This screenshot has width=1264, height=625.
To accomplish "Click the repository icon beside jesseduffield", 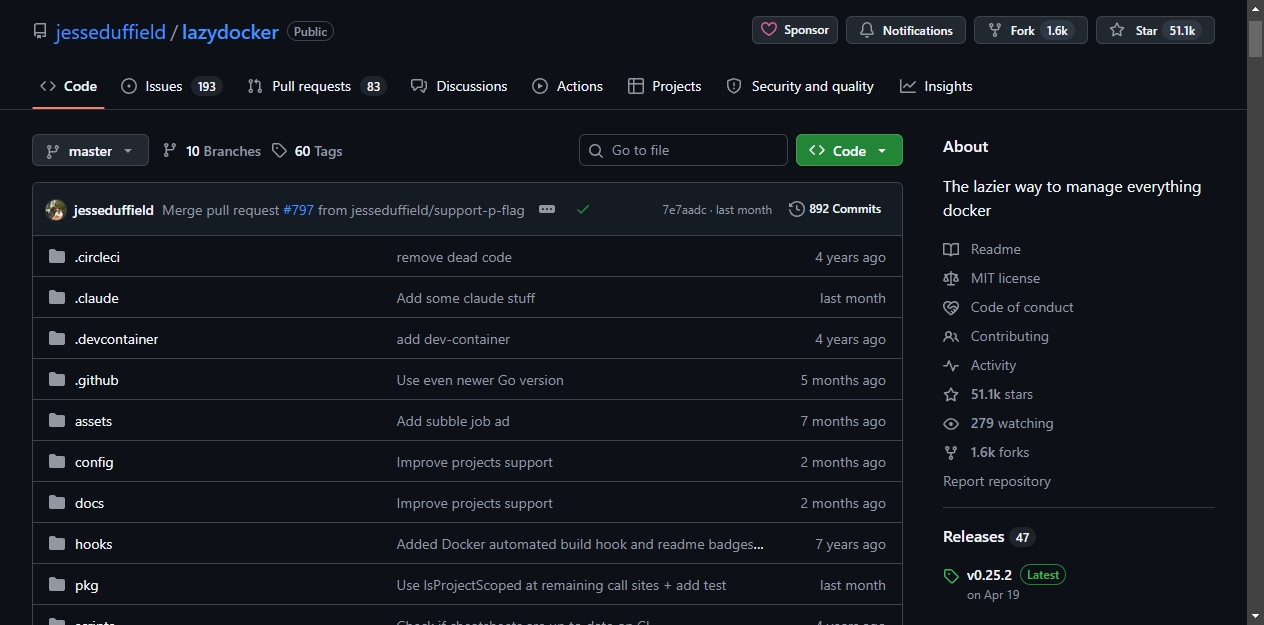I will [x=40, y=32].
